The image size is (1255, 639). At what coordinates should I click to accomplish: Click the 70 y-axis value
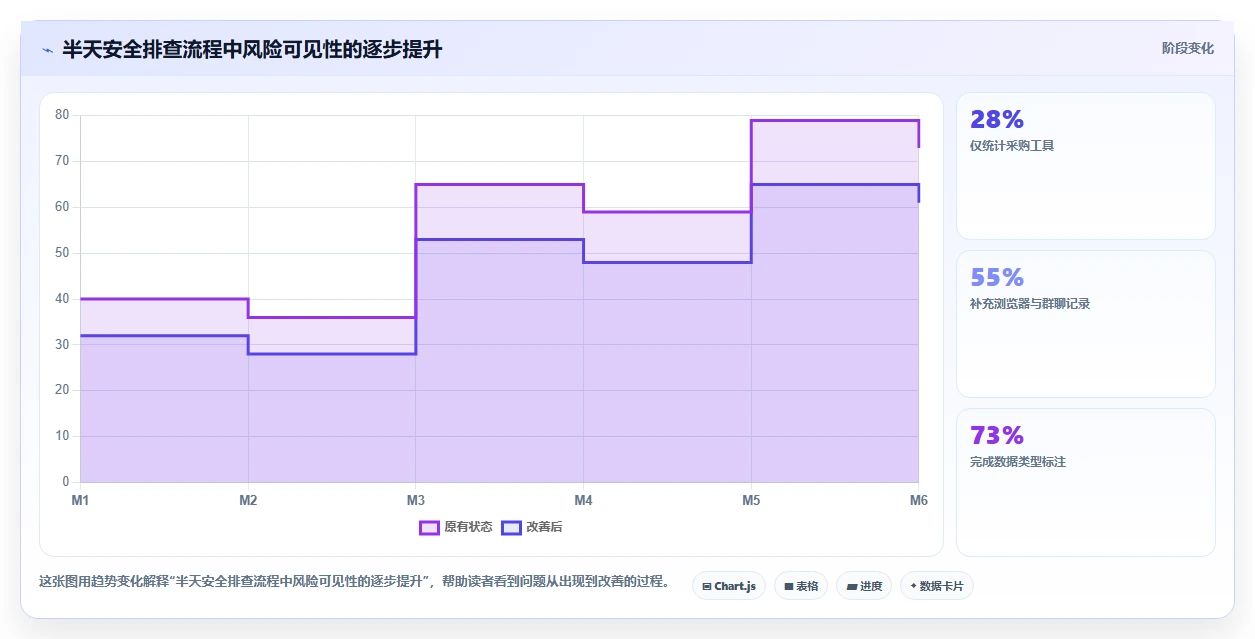point(62,161)
